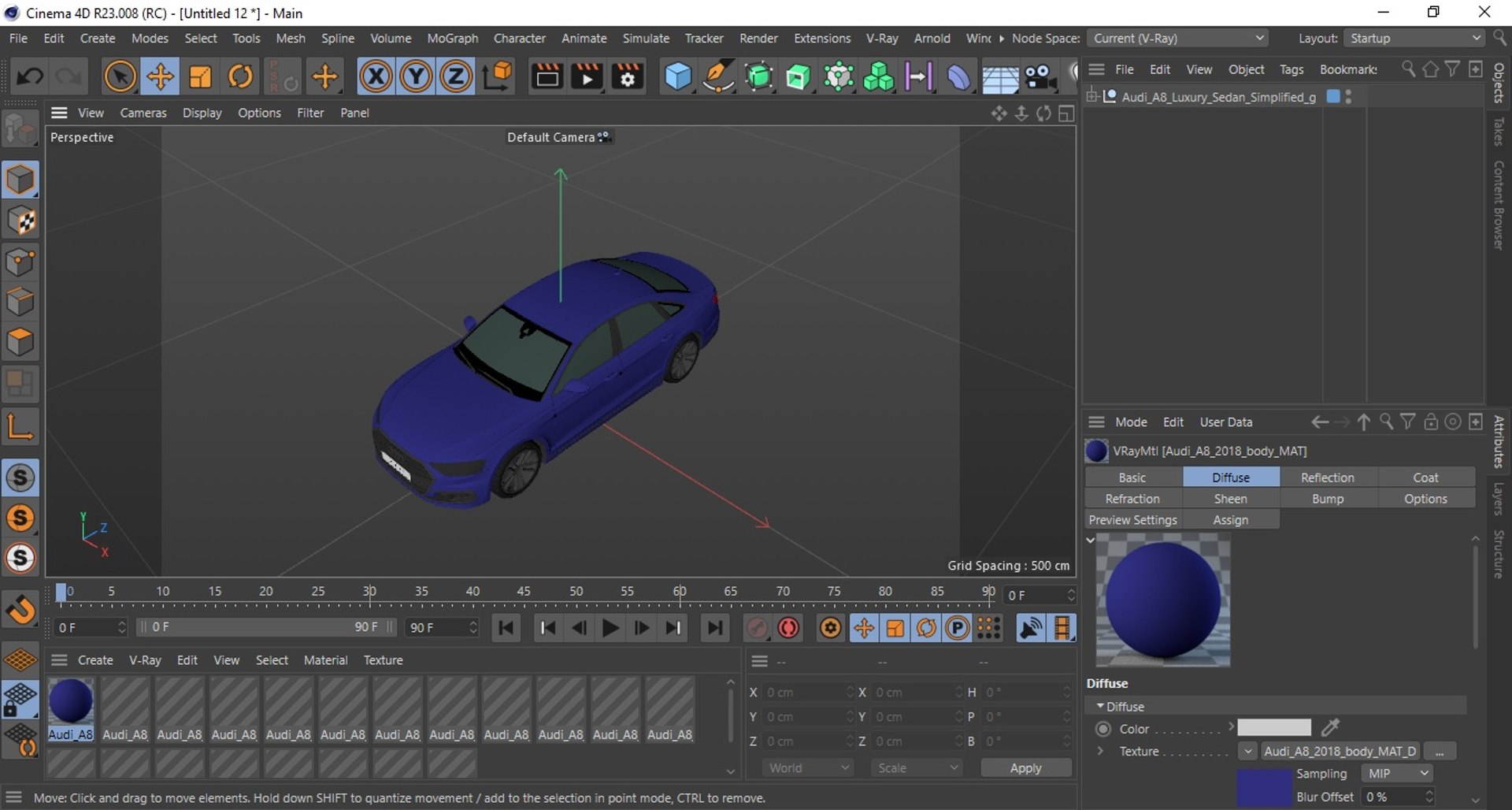1512x810 pixels.
Task: Expand the Texture parameter arrow
Action: click(x=1100, y=751)
